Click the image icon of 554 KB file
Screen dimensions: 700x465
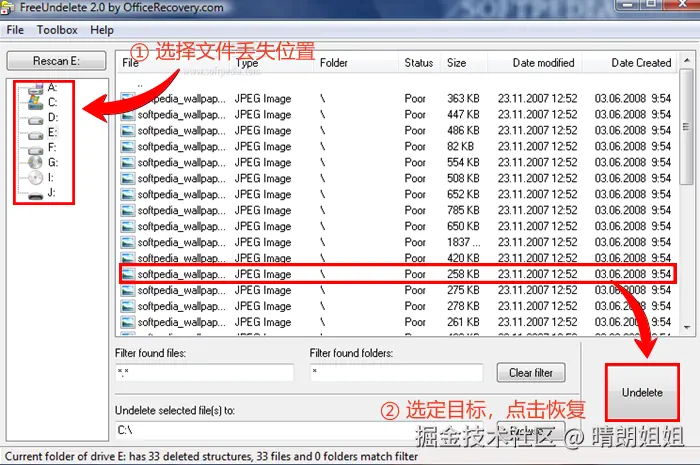[x=128, y=163]
